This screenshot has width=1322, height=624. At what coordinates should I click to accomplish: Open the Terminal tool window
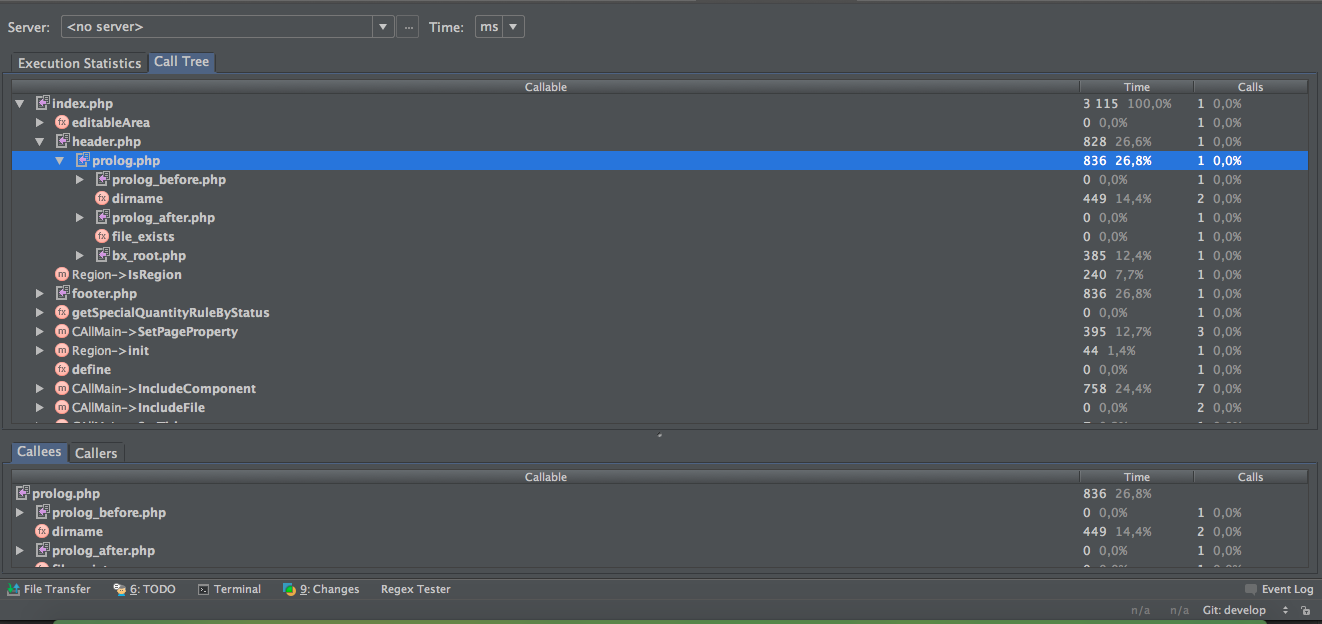point(229,589)
